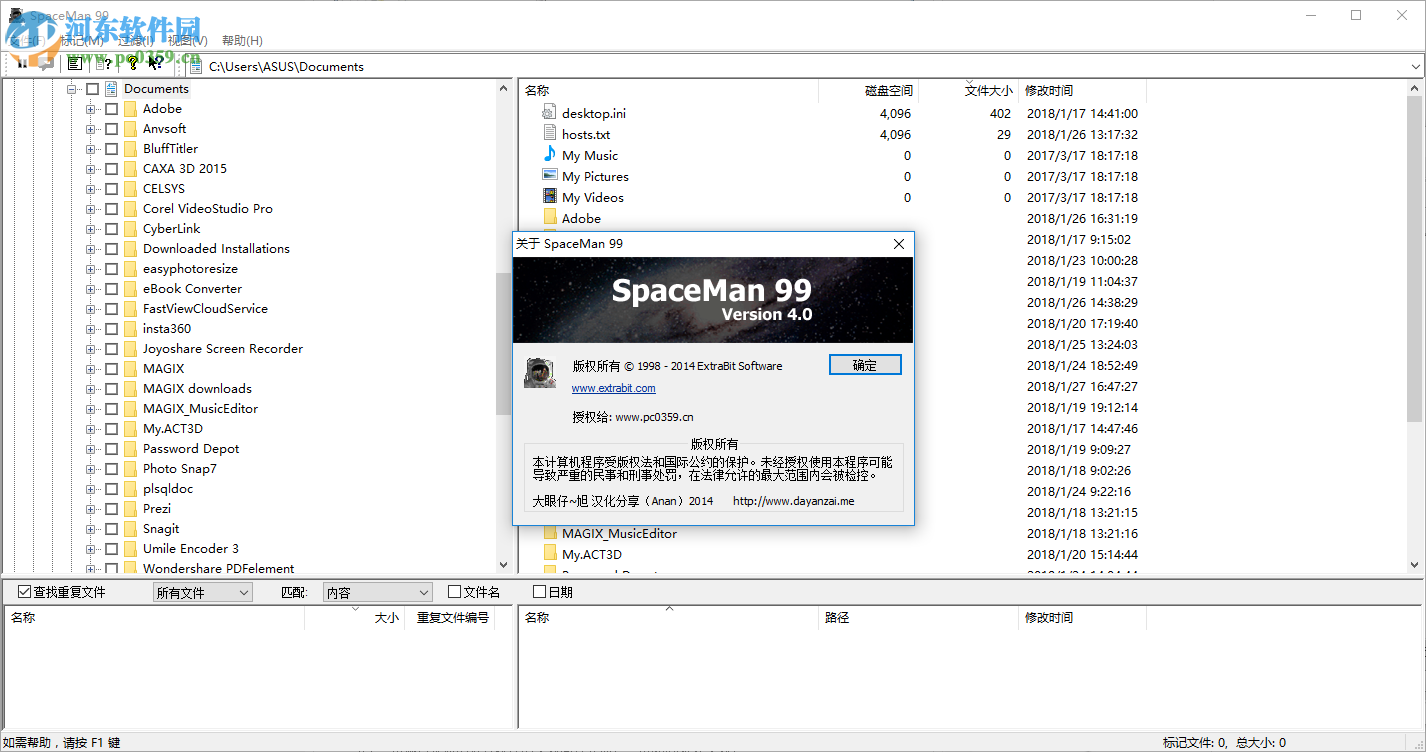Activate the context help arrow icon
This screenshot has width=1426, height=752.
click(x=155, y=63)
